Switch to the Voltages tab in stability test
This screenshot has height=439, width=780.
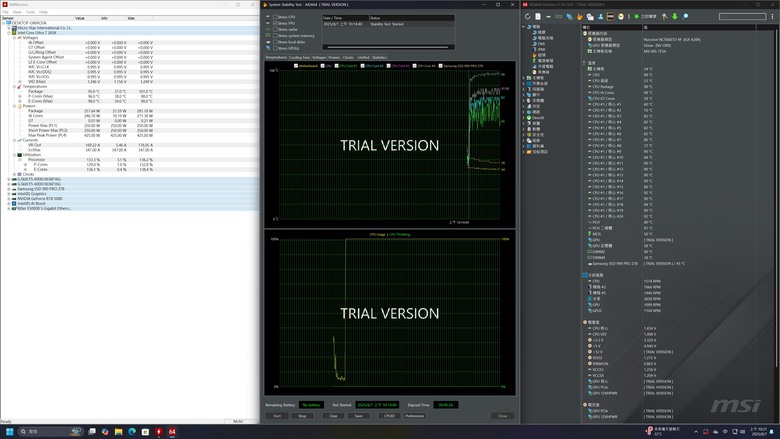click(x=319, y=58)
